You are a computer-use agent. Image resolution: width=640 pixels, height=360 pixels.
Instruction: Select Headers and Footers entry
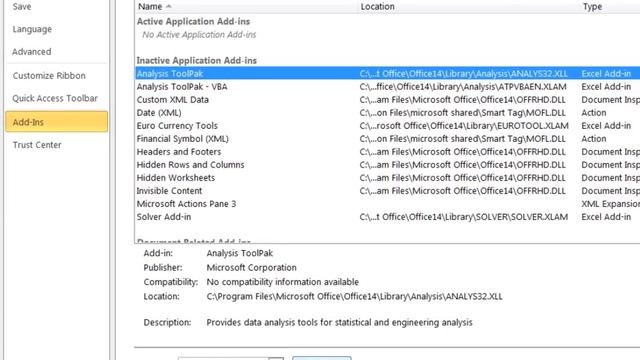pyautogui.click(x=179, y=152)
